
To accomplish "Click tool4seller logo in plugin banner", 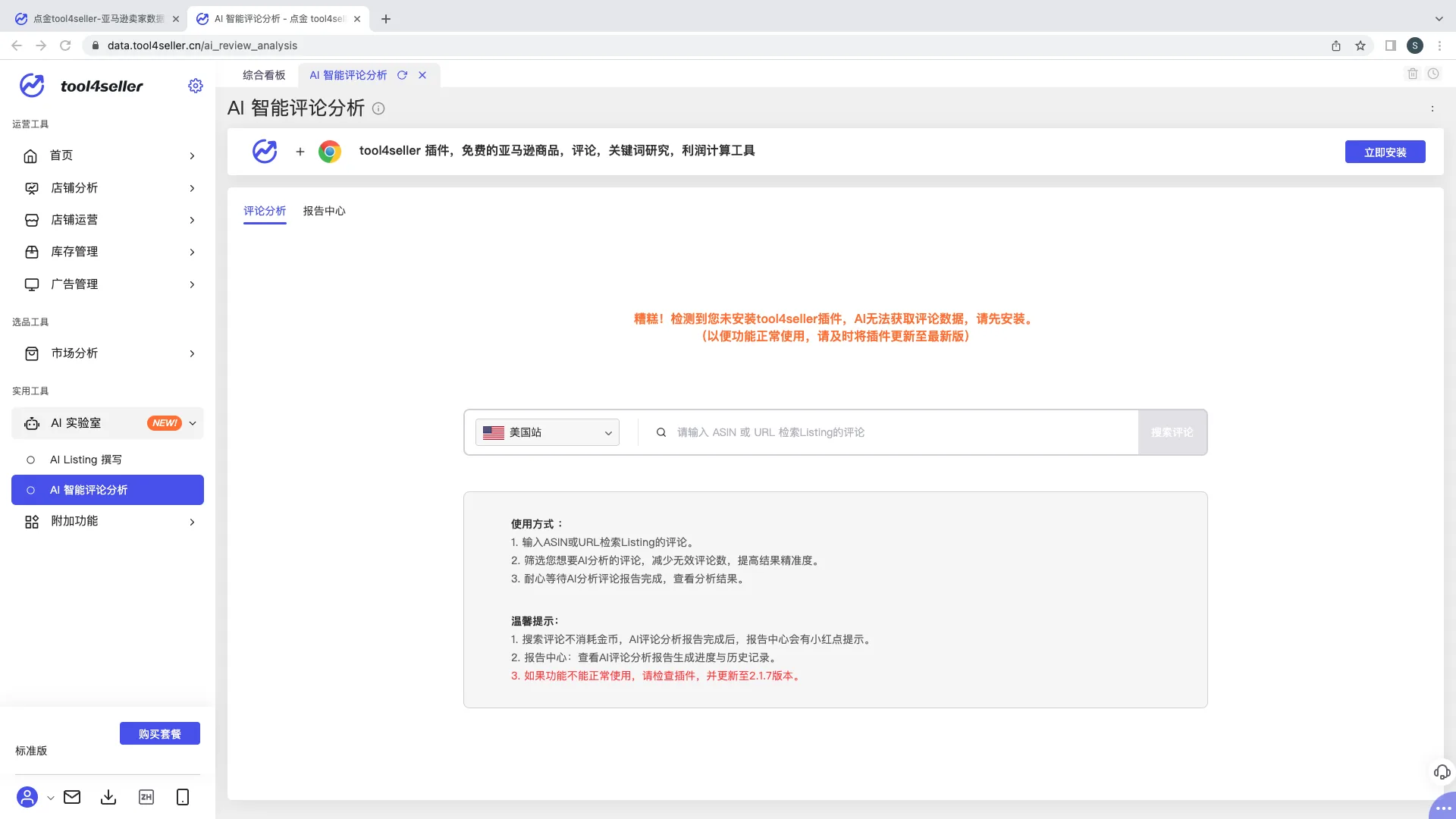I will tap(265, 152).
